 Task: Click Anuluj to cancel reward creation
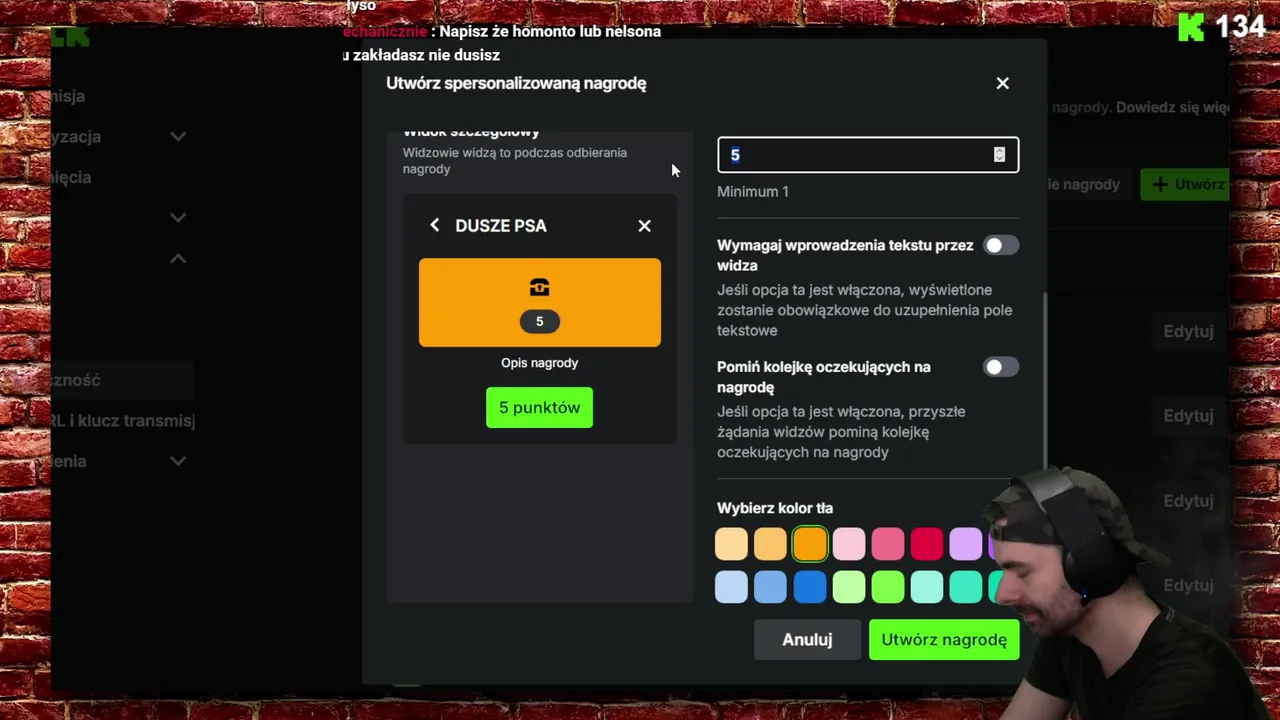click(x=807, y=640)
